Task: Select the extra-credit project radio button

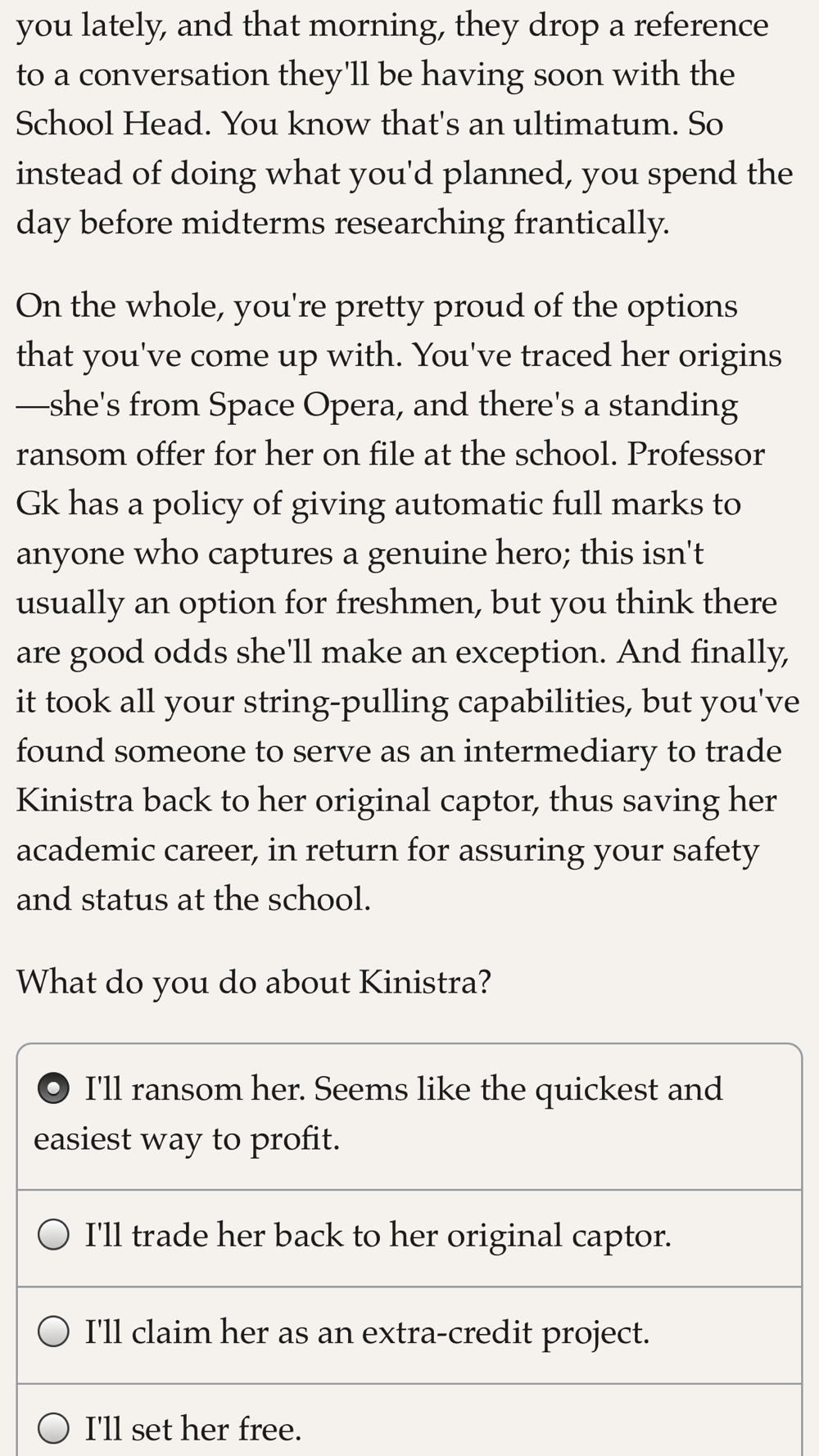Action: tap(54, 1332)
